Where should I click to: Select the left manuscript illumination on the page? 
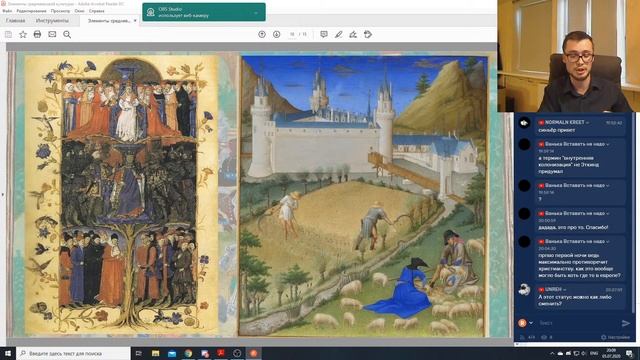tap(122, 194)
